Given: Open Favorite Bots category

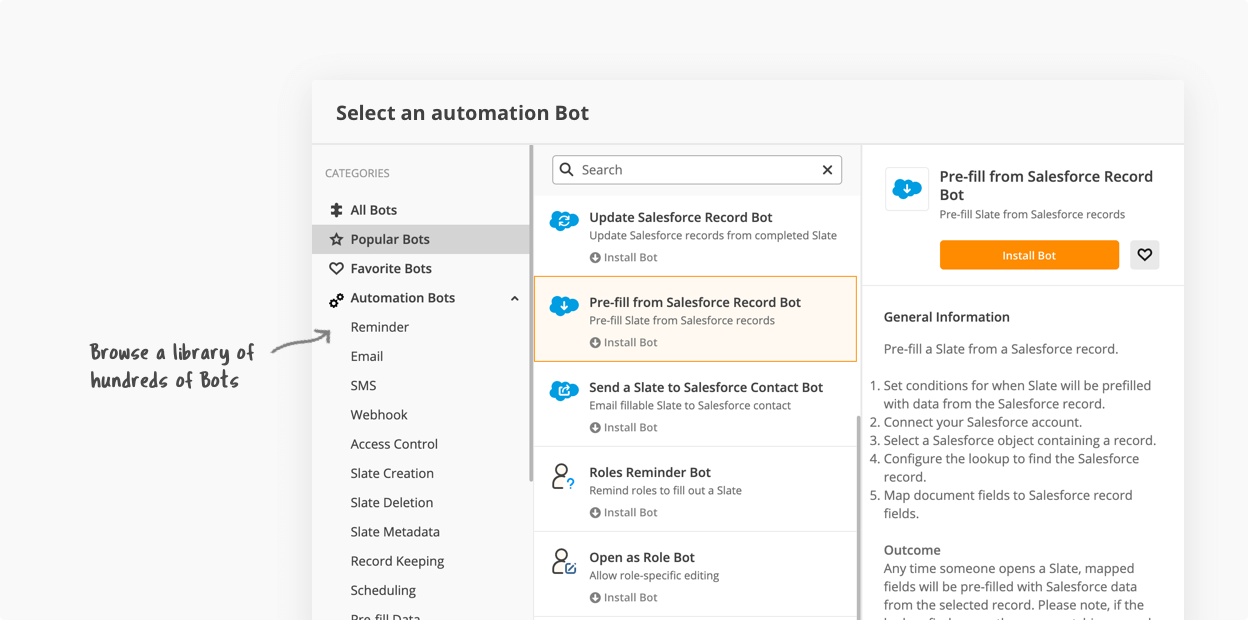Looking at the screenshot, I should click(421, 268).
